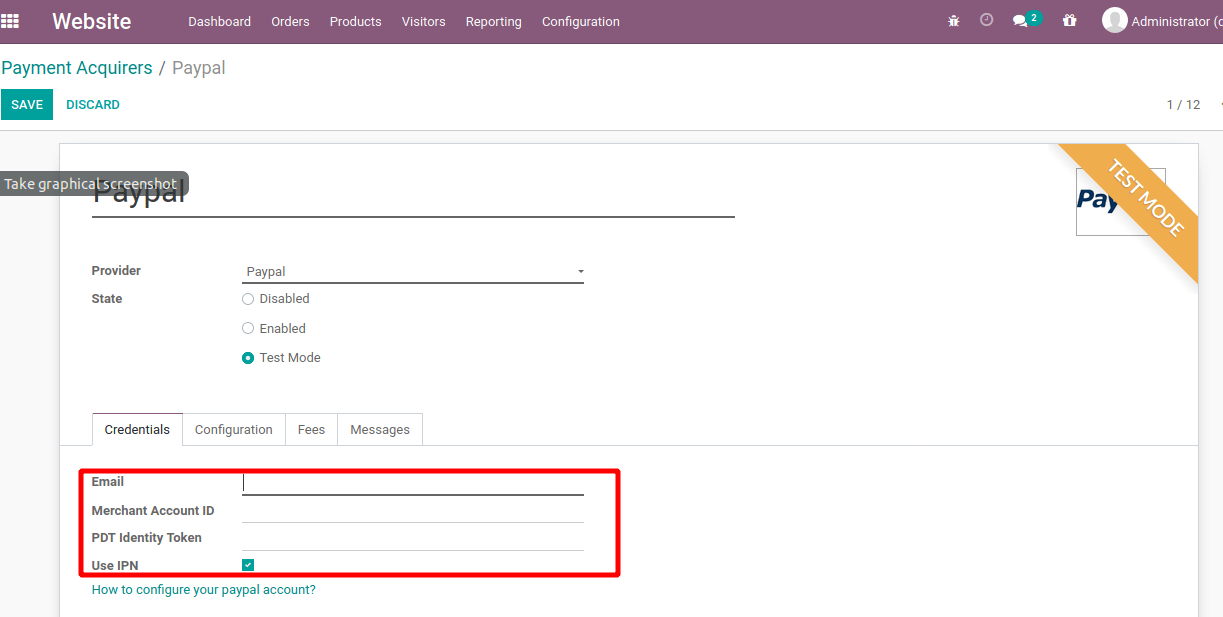
Task: Click the Paypal breadcrumb text
Action: [199, 68]
